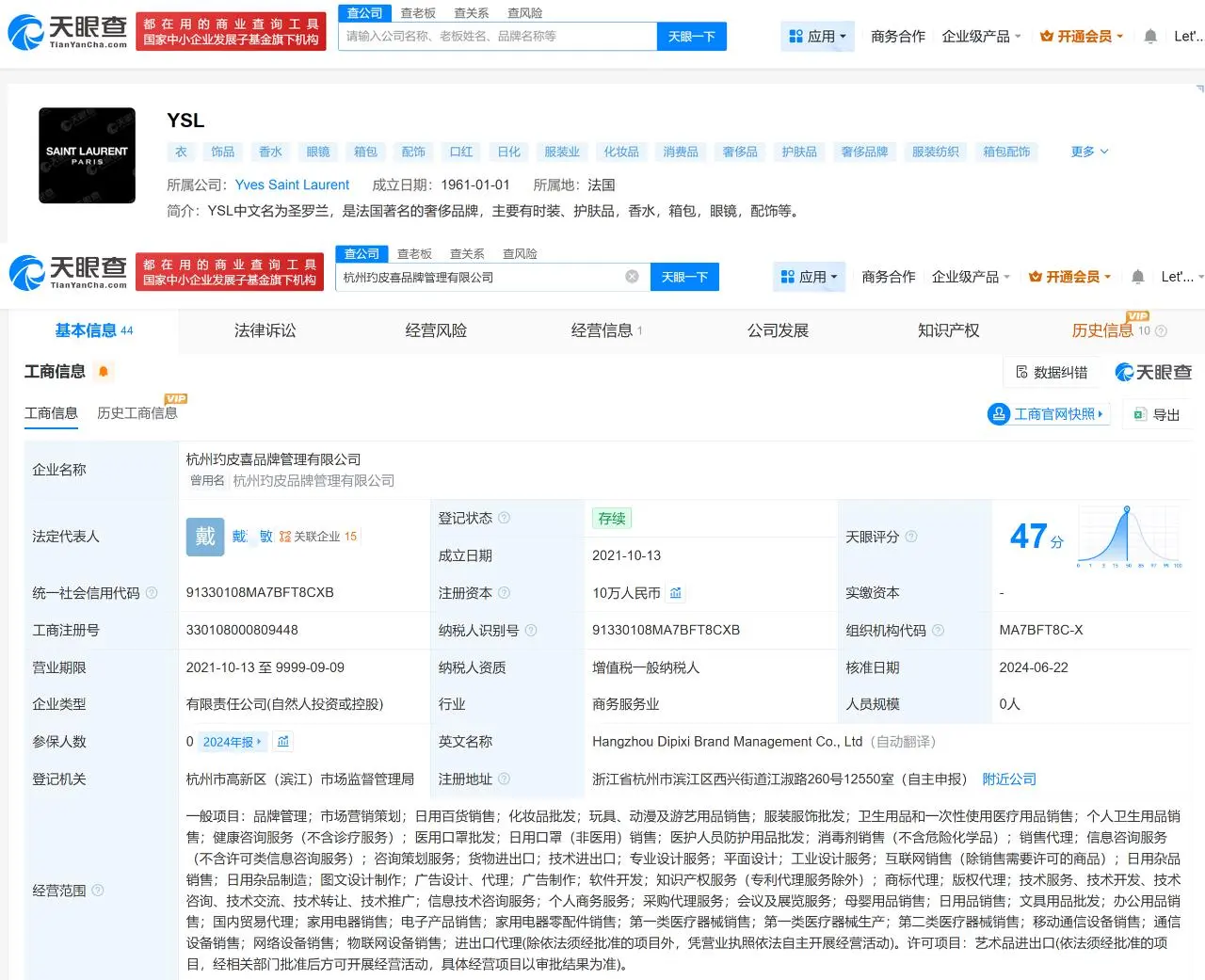Click former name 杭州玓皮品牌管理有限公司
This screenshot has width=1205, height=980.
click(x=313, y=481)
